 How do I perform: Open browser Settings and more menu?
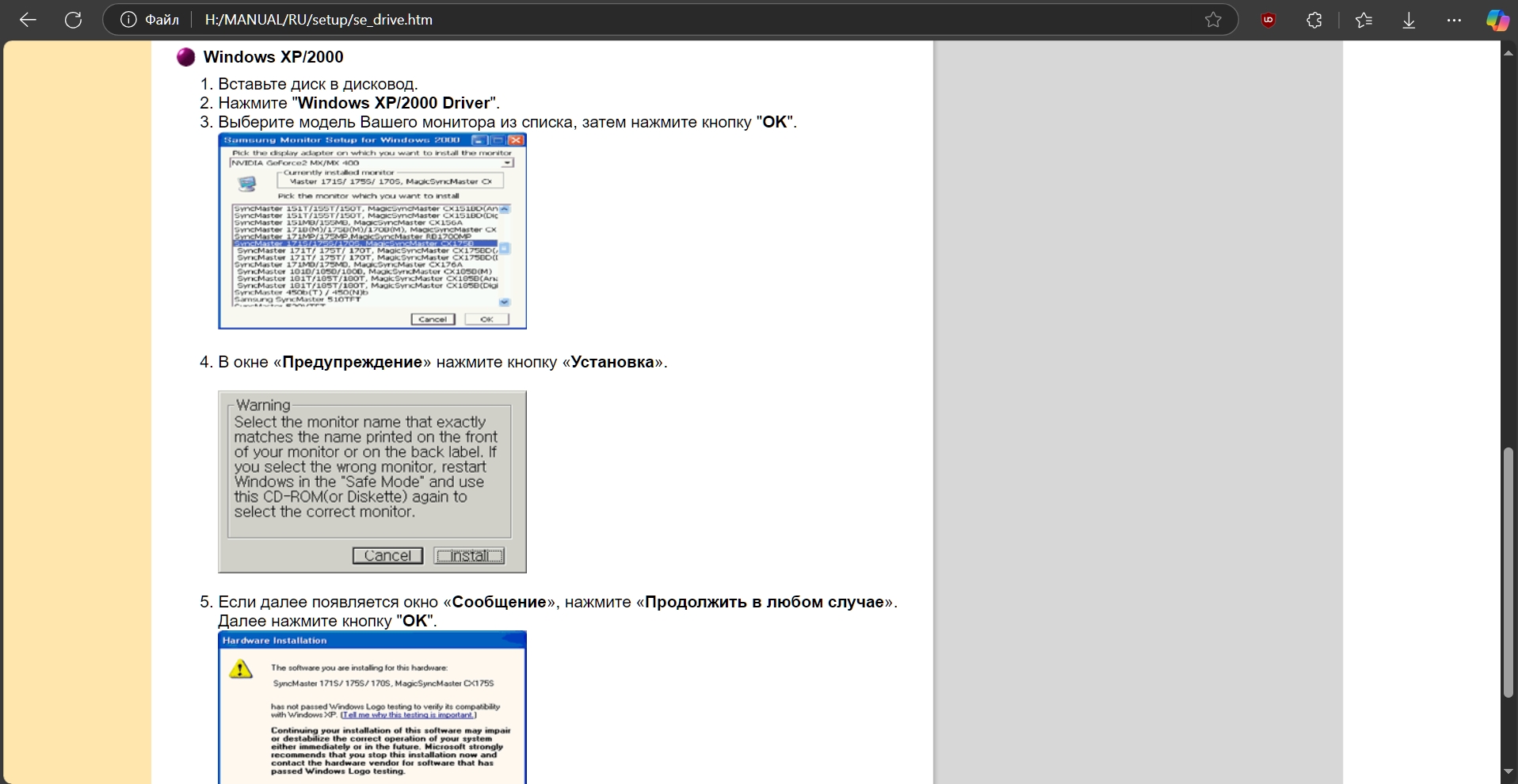[x=1454, y=21]
